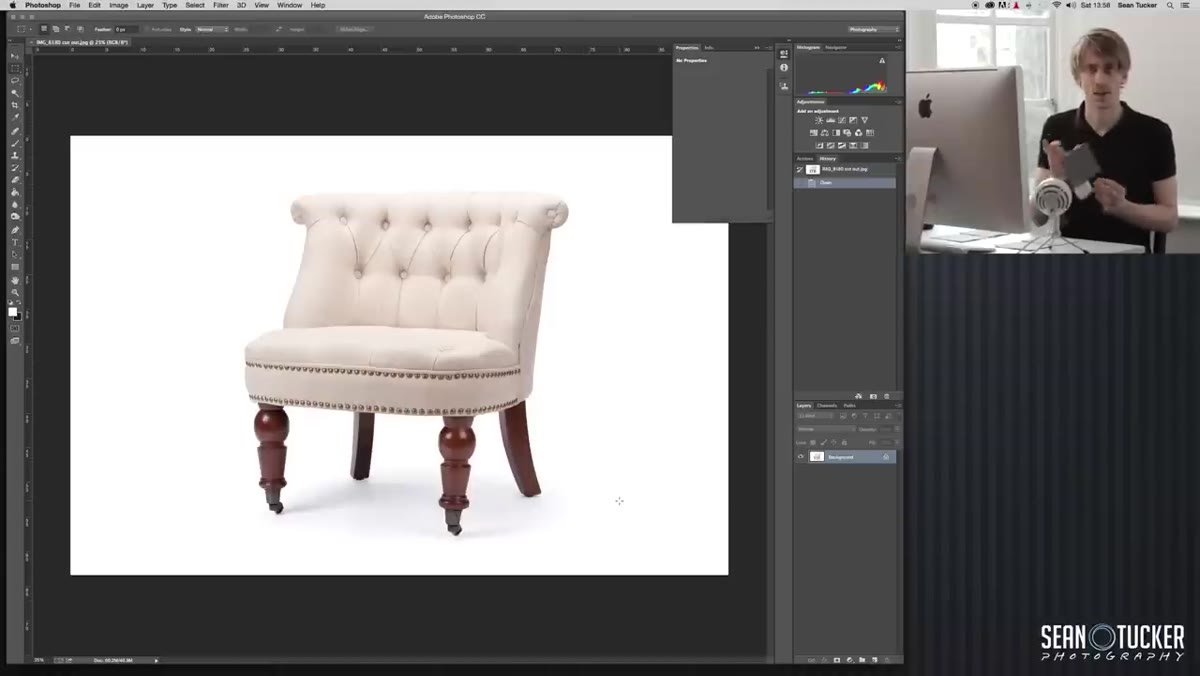The image size is (1200, 676).
Task: Create new layer in Layers panel
Action: (874, 660)
